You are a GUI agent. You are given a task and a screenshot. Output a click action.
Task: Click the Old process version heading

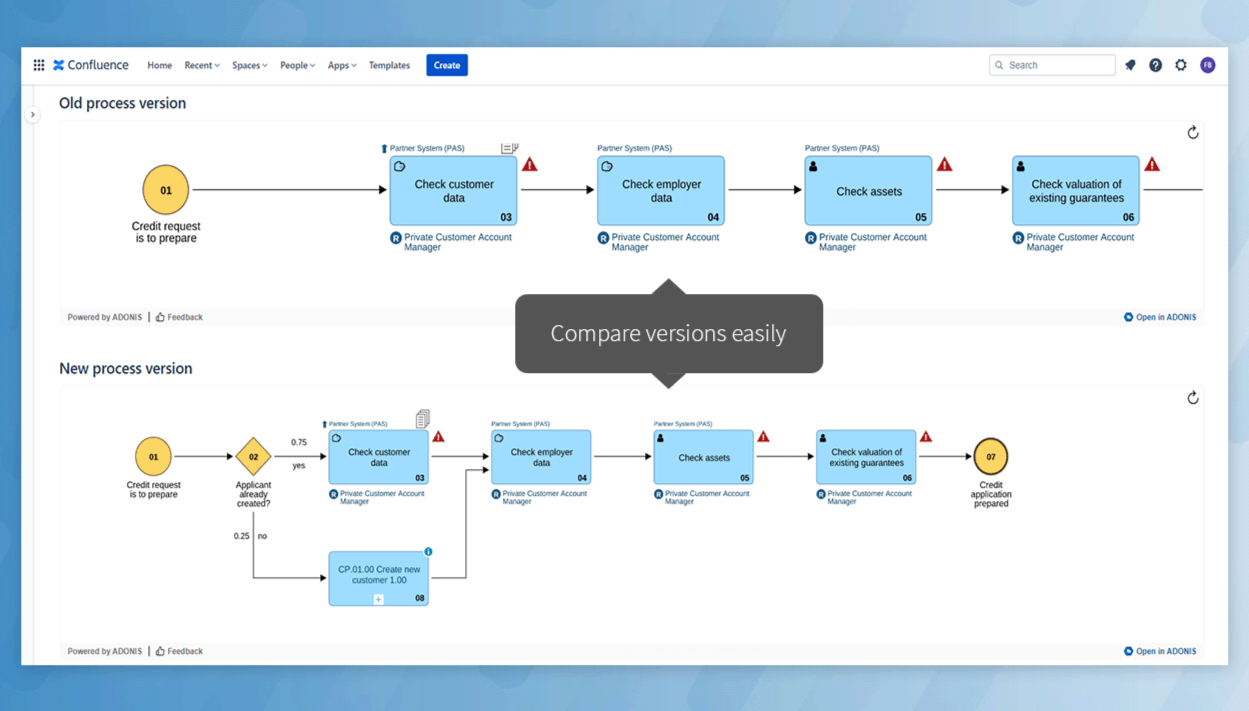coord(122,103)
